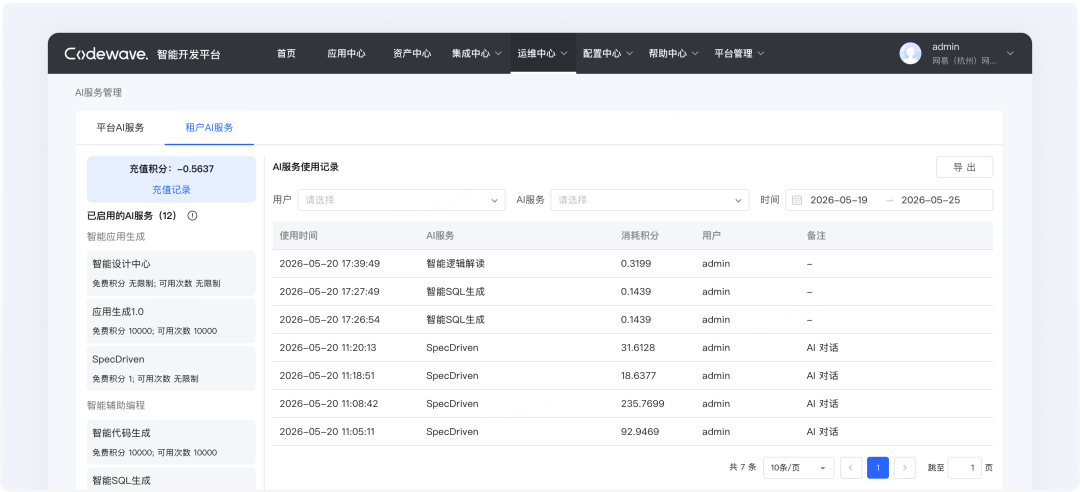Click the 充值积分:-0.5637 balance text
This screenshot has height=492, width=1080.
click(172, 169)
